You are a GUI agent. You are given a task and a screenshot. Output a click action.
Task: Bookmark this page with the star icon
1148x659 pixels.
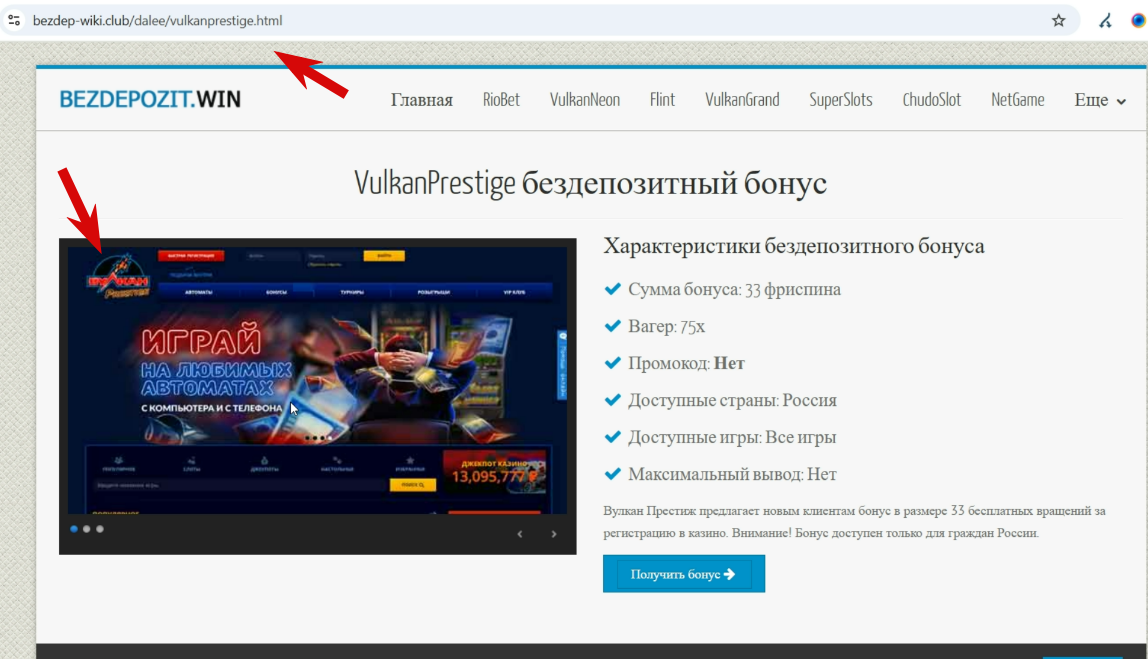[x=1059, y=21]
